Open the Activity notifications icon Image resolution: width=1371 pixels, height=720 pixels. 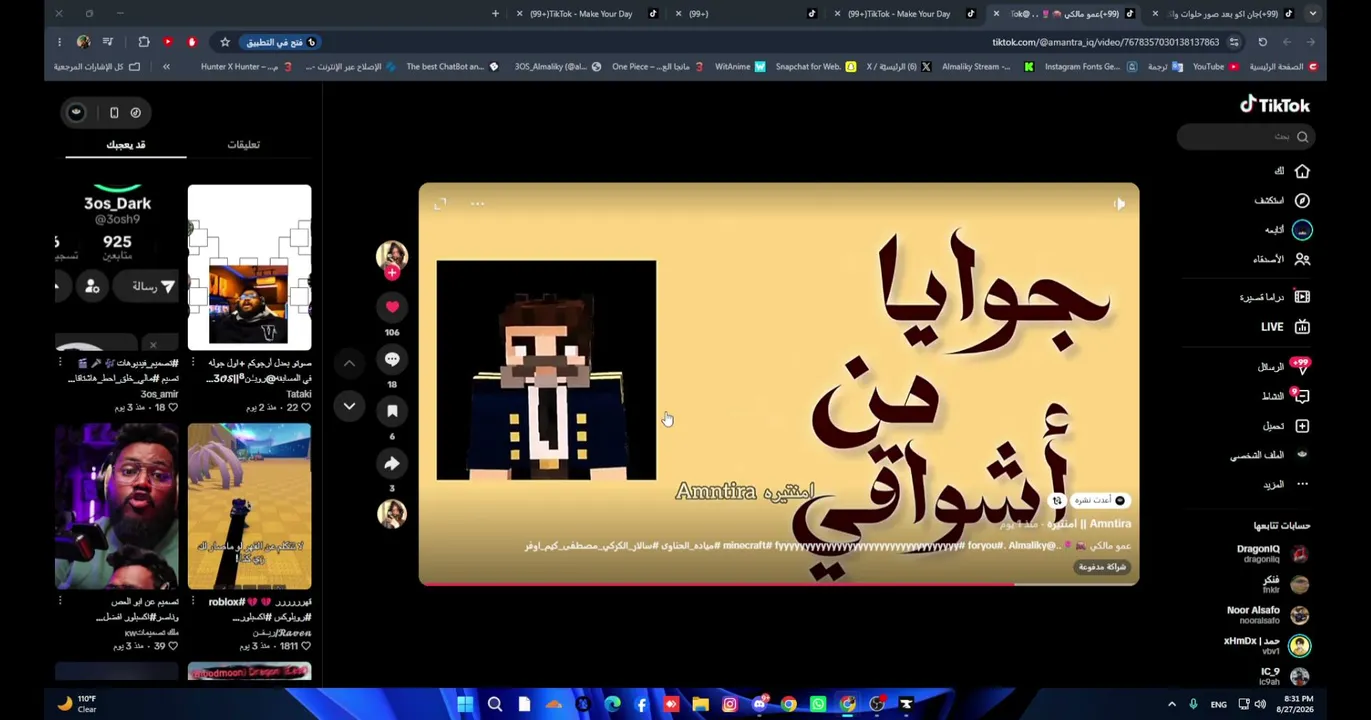(x=1300, y=396)
